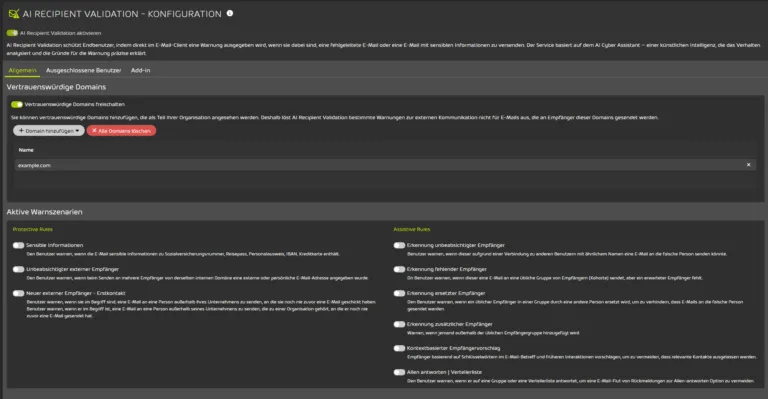Turn on Unbeabsichtigter externer Empfänger rule
Image resolution: width=768 pixels, height=399 pixels.
click(19, 269)
